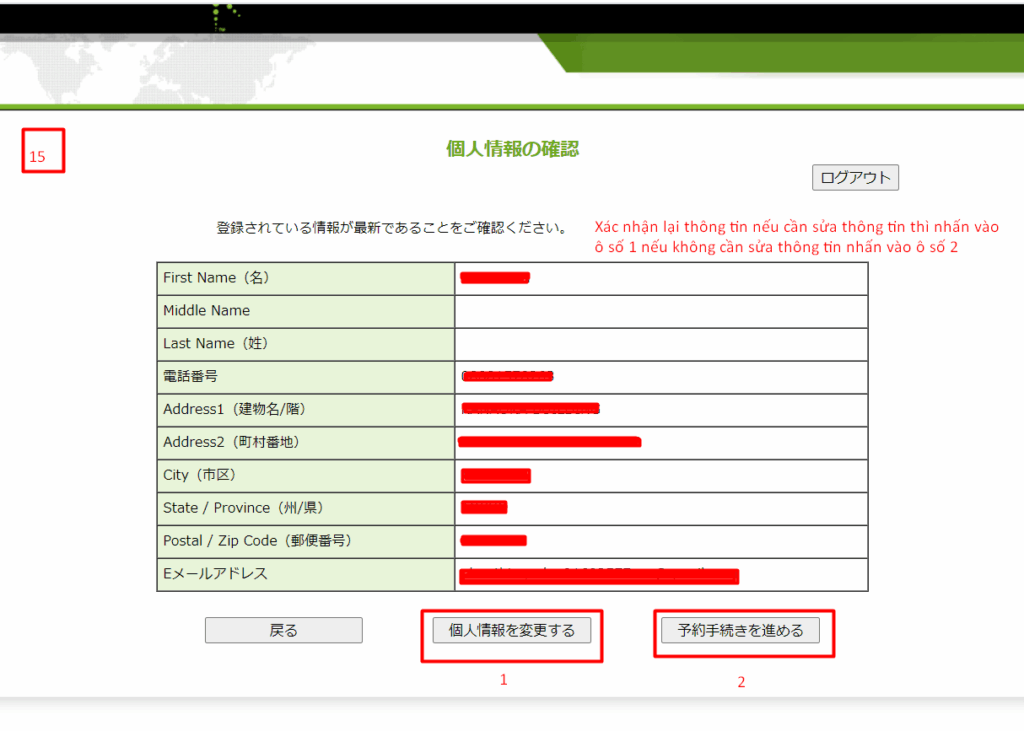Image resolution: width=1024 pixels, height=731 pixels.
Task: Select the 電話番号 label cell
Action: tap(305, 377)
